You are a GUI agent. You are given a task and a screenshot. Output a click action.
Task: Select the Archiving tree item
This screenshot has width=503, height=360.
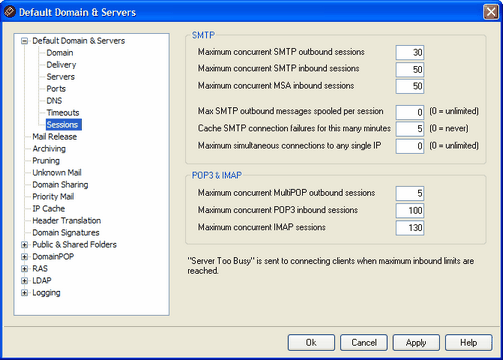pos(49,149)
